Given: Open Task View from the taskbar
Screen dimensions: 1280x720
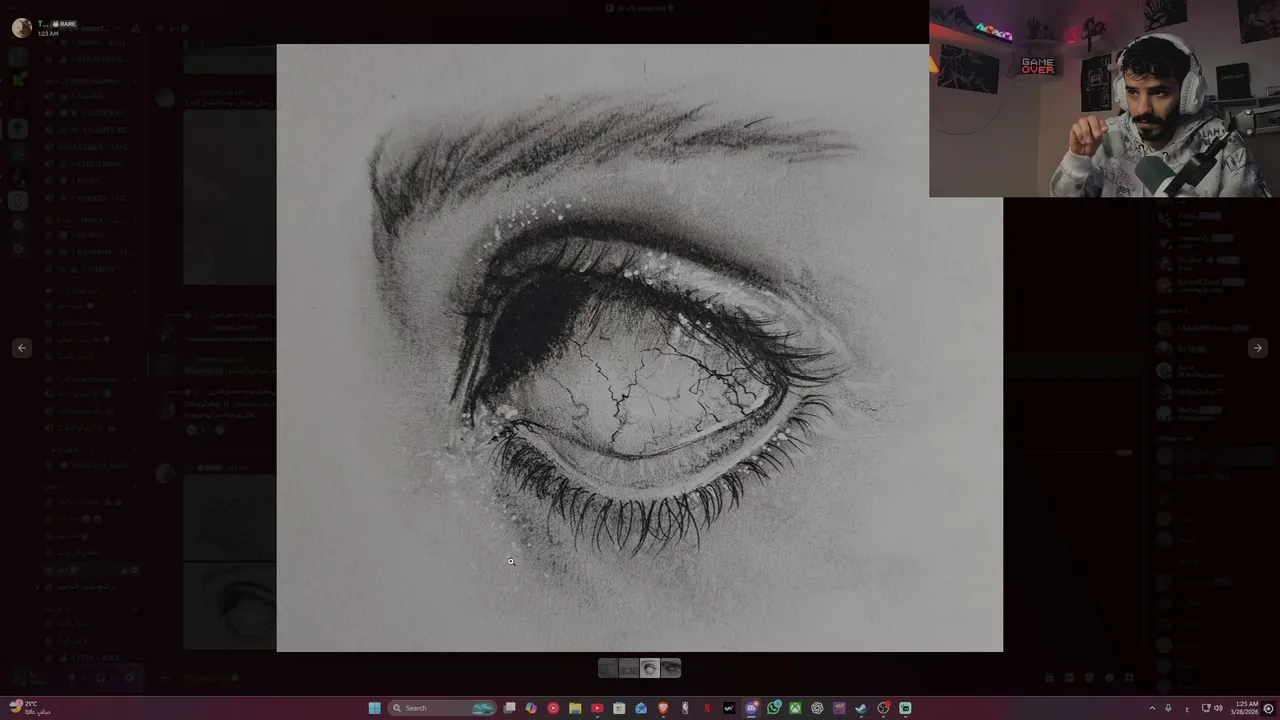Looking at the screenshot, I should [509, 708].
